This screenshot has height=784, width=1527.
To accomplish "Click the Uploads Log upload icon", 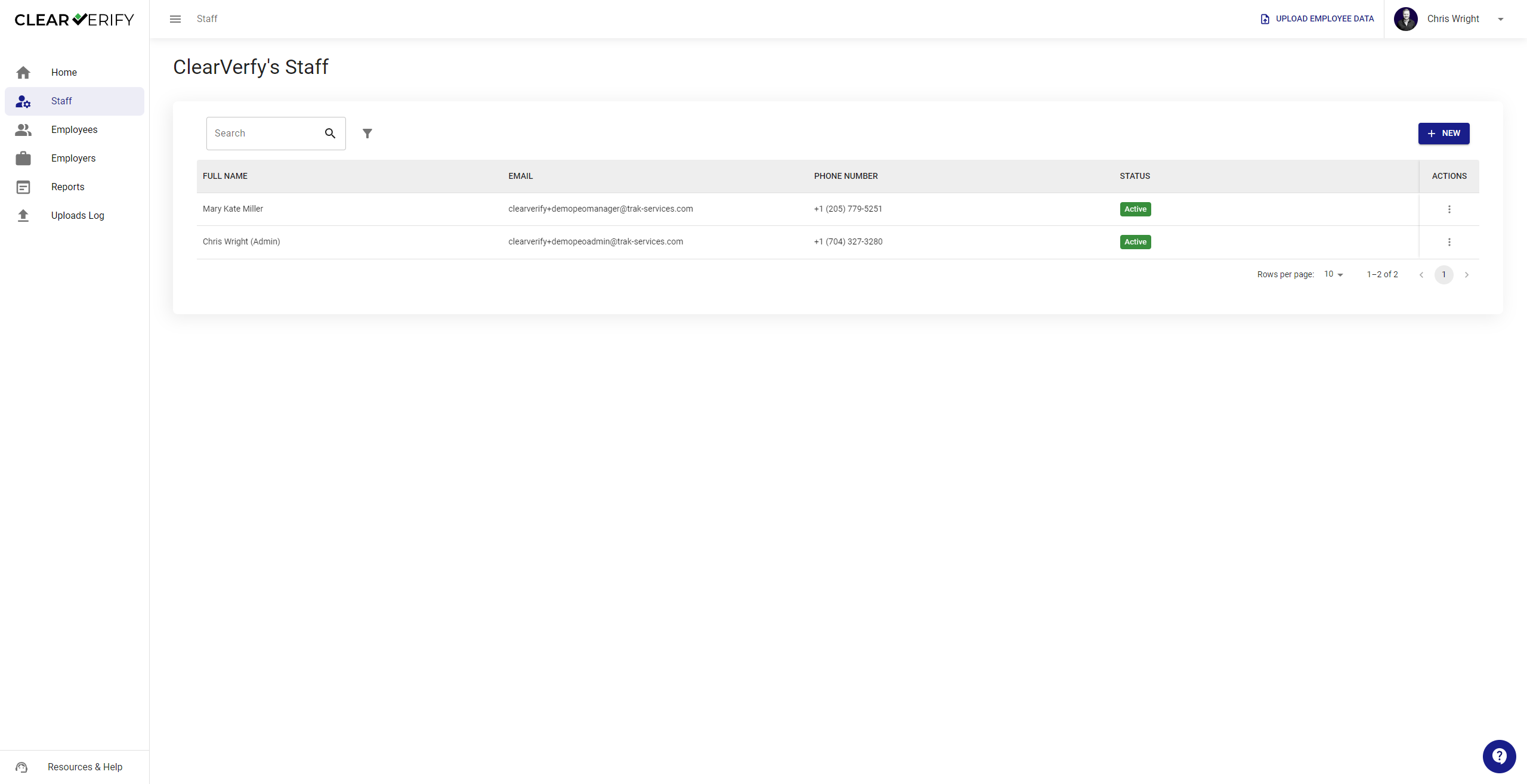I will [x=23, y=216].
